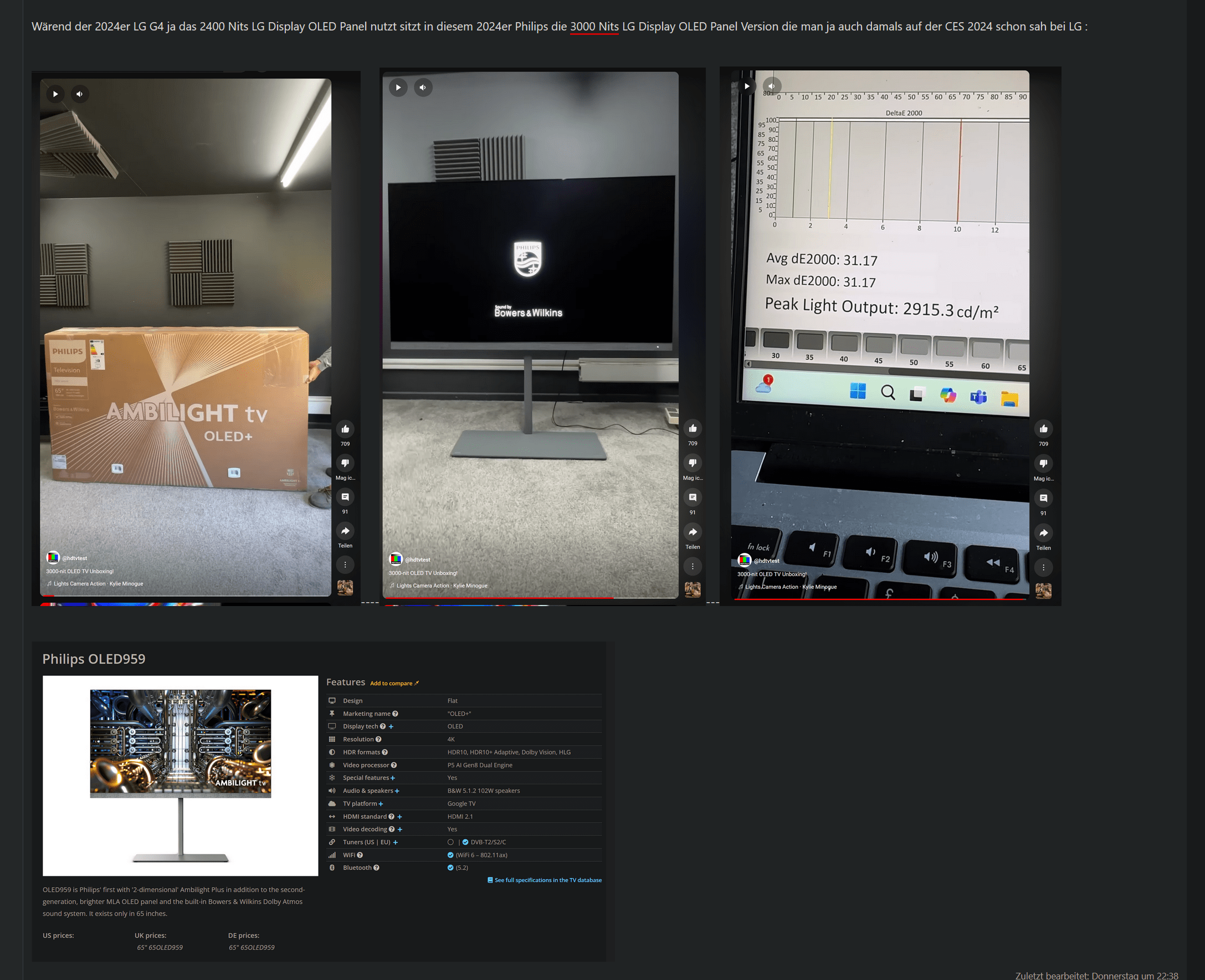
Task: Dislike the DeltaE chart video
Action: (x=1044, y=464)
